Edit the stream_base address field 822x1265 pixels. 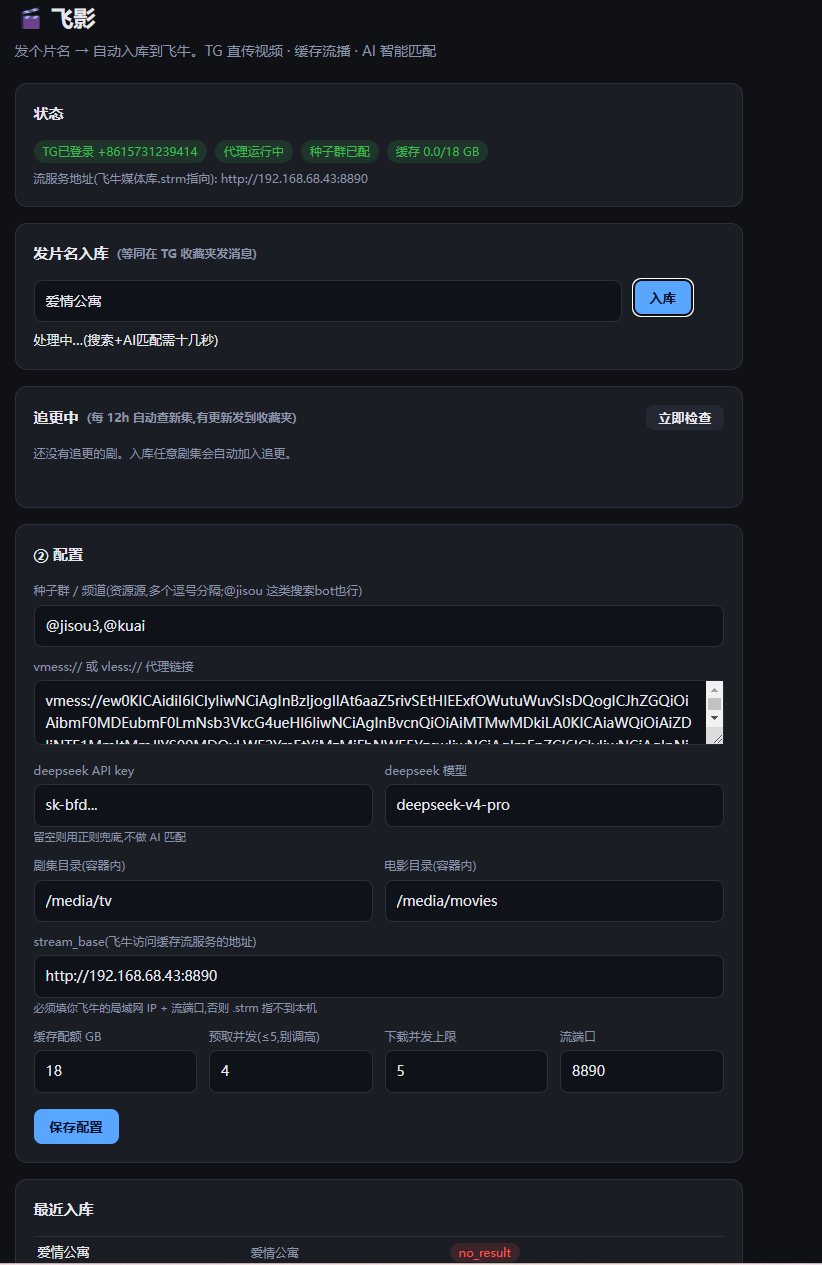[378, 976]
